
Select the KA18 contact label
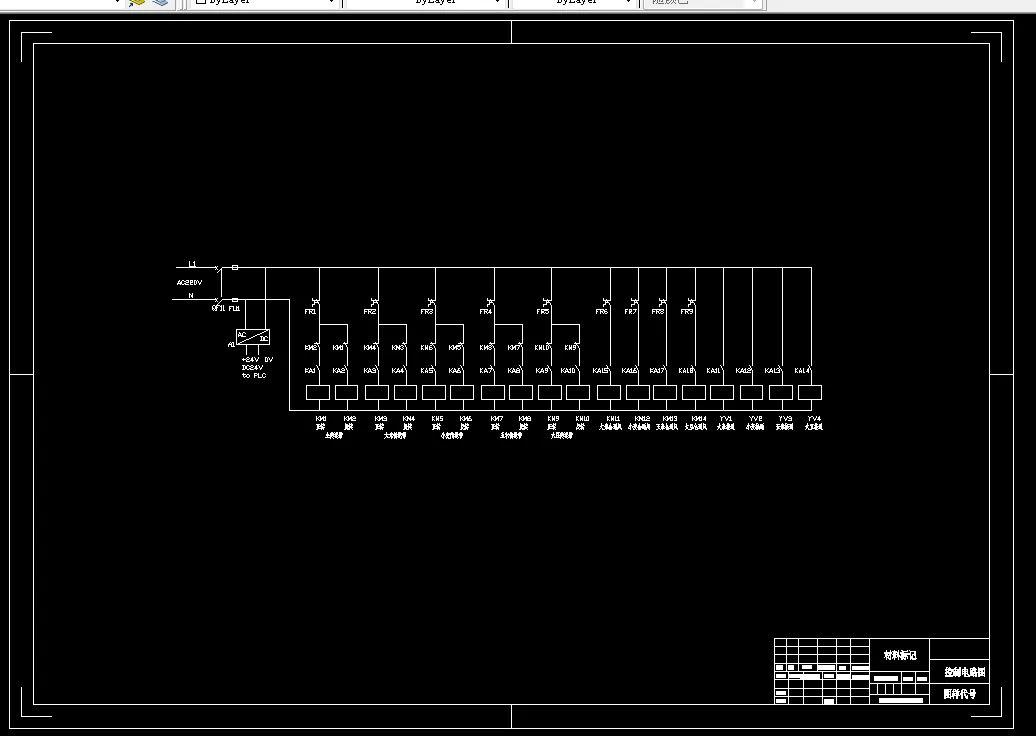tap(686, 371)
